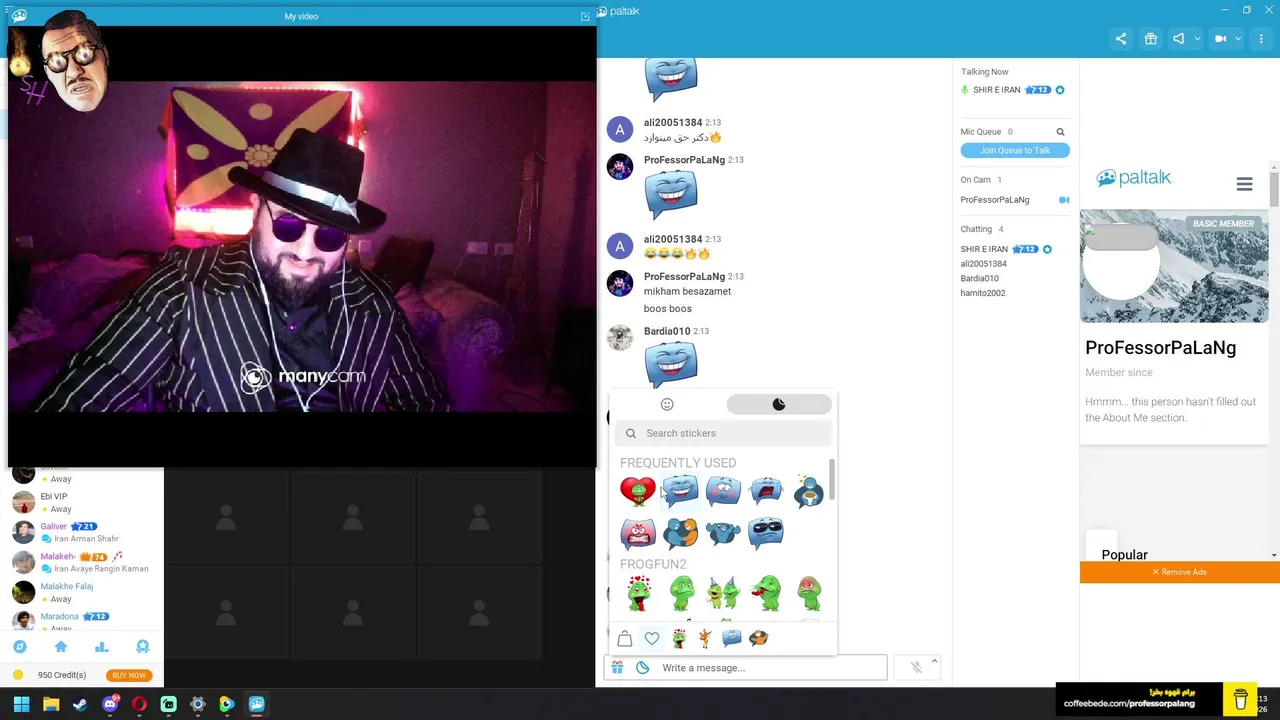The height and width of the screenshot is (720, 1280).
Task: Click the Remove Ads bar
Action: (1180, 572)
